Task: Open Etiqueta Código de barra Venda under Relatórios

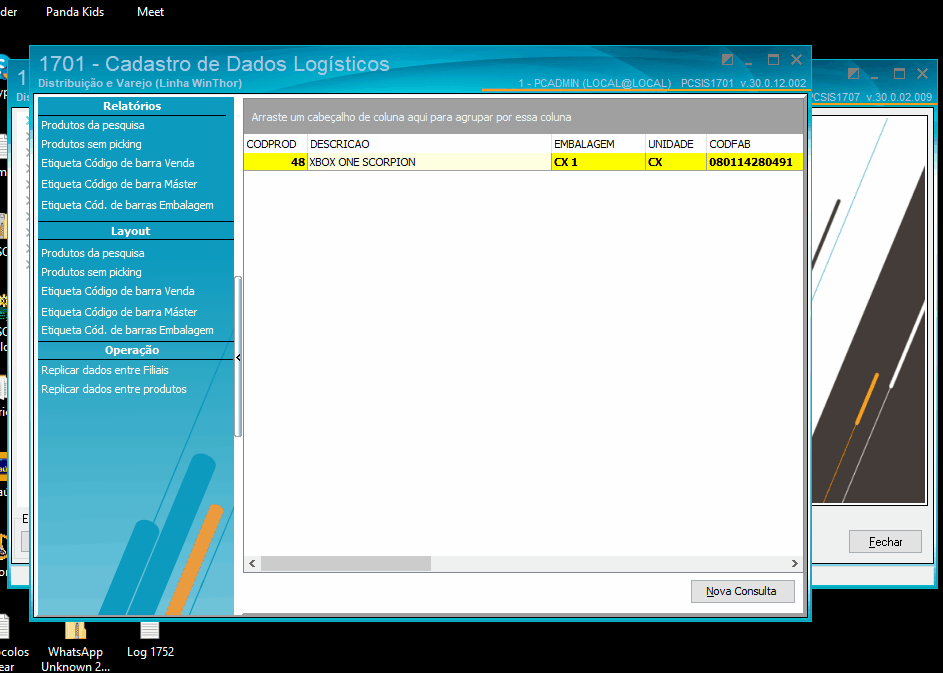Action: [118, 163]
